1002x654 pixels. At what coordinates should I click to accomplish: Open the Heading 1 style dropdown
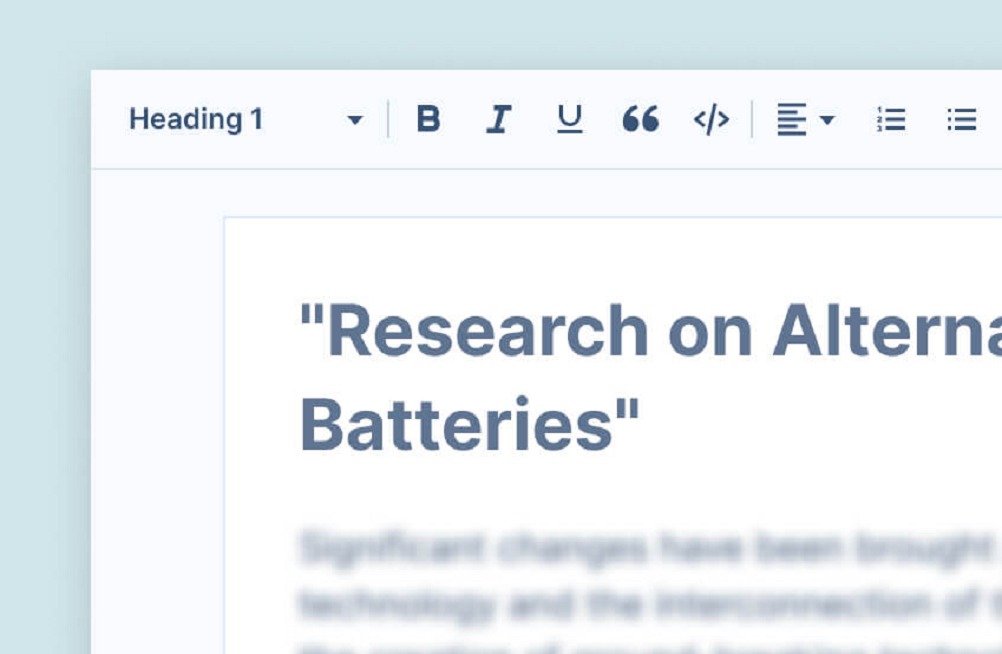(x=246, y=119)
